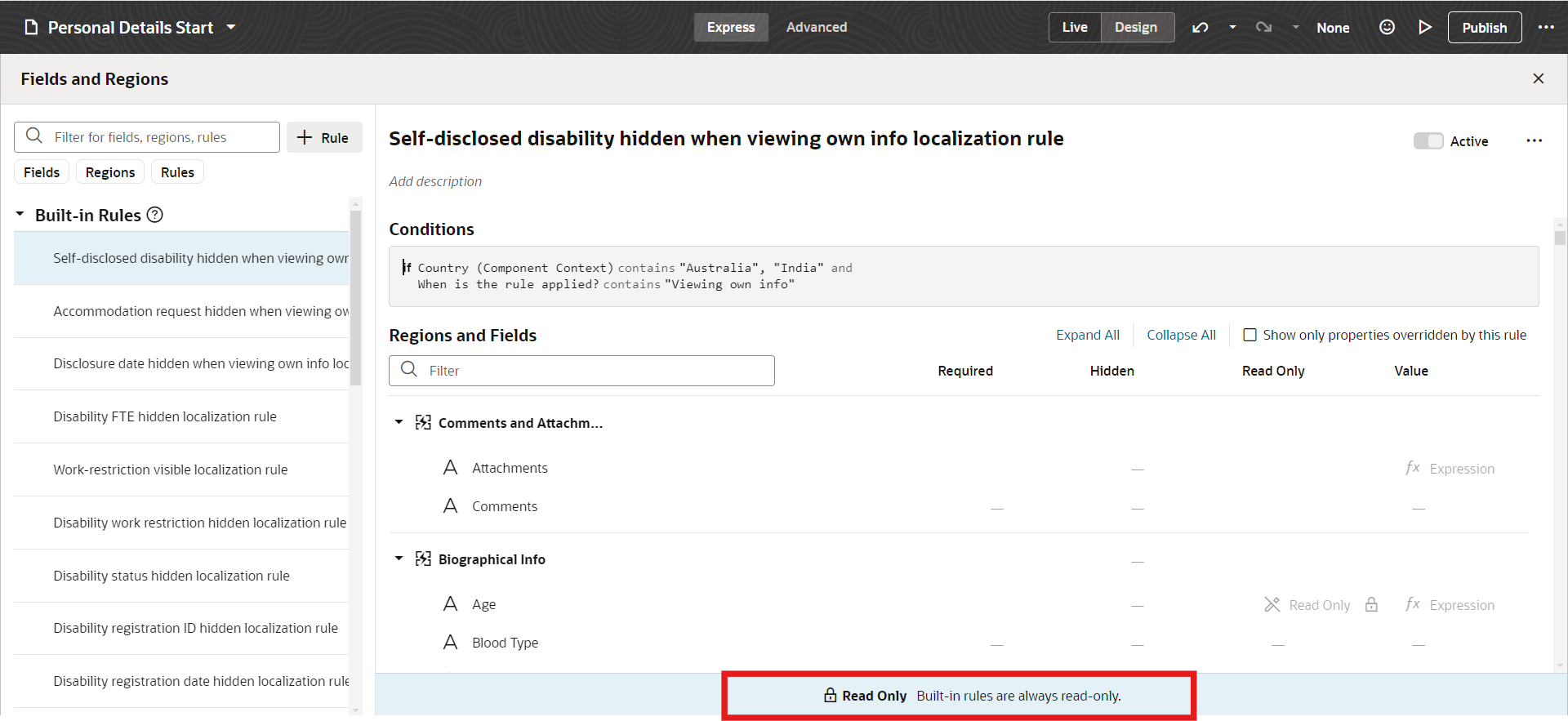This screenshot has height=721, width=1568.
Task: Click the Blood Type field type icon
Action: click(x=450, y=642)
